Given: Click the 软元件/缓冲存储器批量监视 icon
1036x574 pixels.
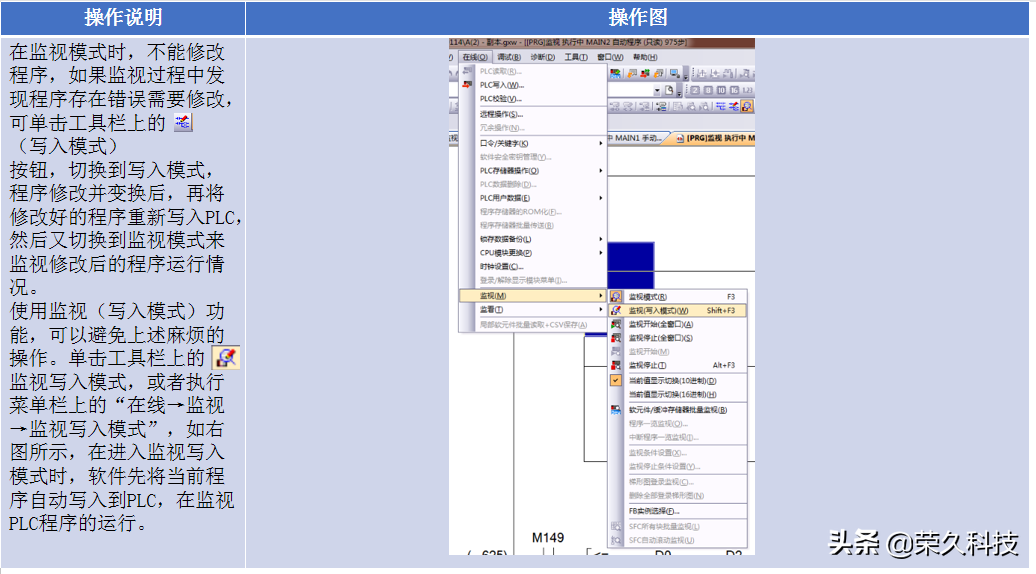Looking at the screenshot, I should (x=616, y=410).
